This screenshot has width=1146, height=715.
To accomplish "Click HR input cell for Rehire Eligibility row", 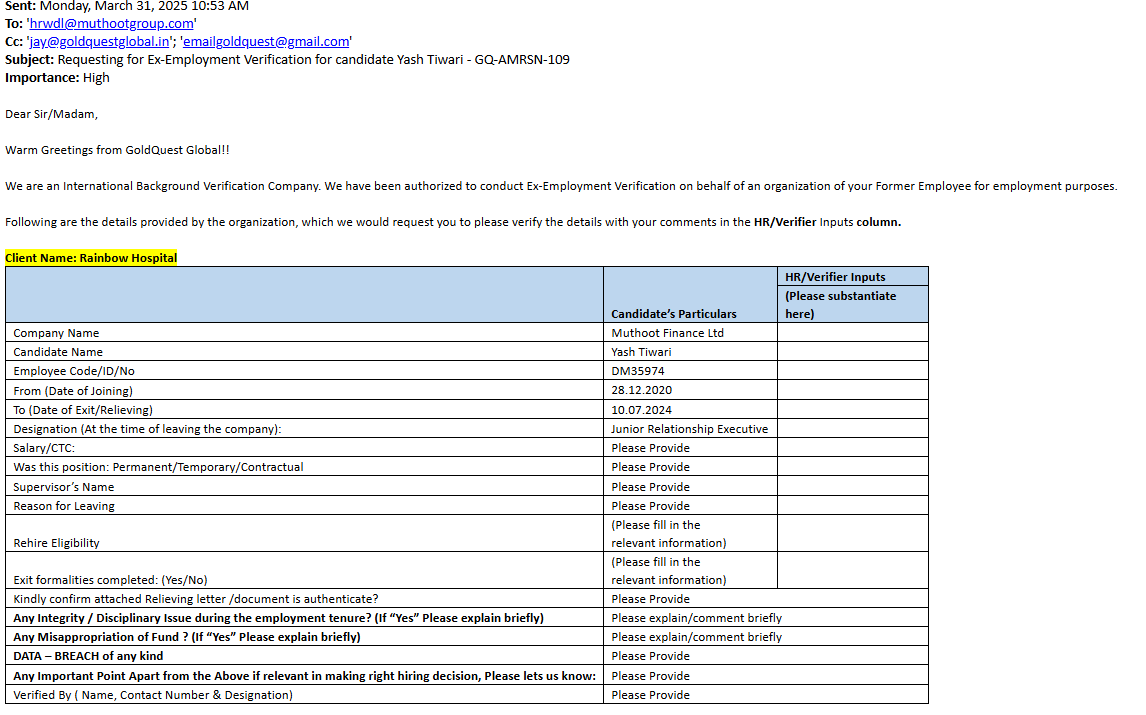I will 853,533.
